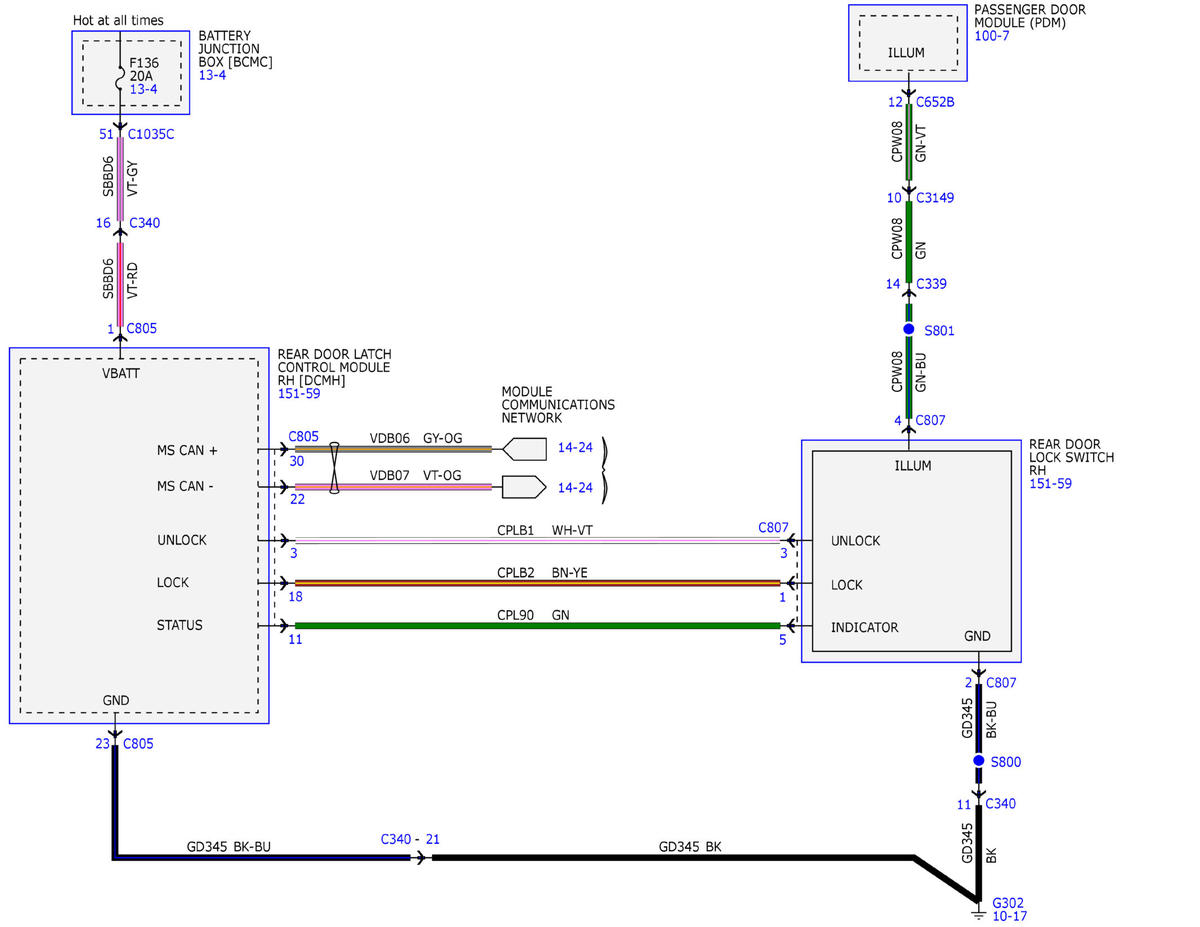Click the STATUS pin label

coord(180,626)
